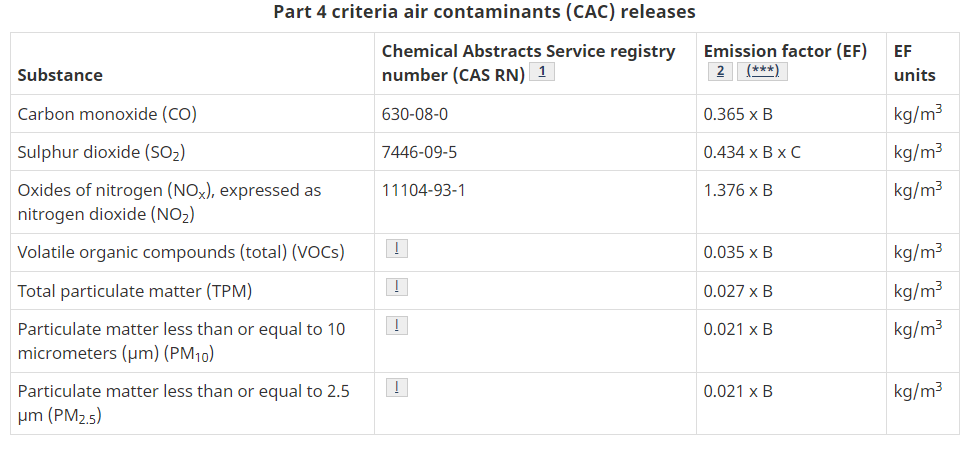Open the (***) footnote link
This screenshot has width=967, height=452.
coord(762,72)
